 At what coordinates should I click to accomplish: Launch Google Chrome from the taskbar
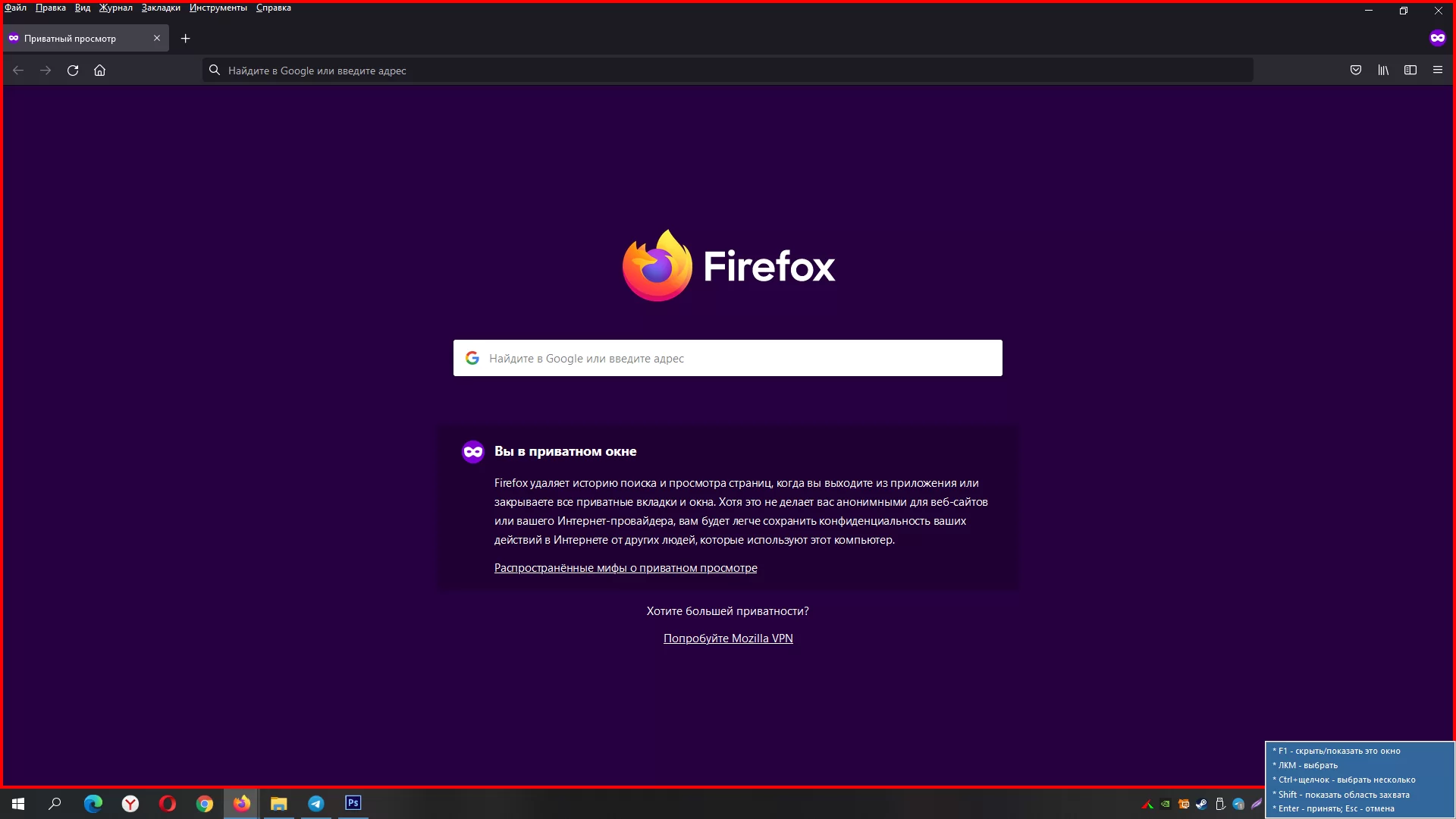point(205,804)
